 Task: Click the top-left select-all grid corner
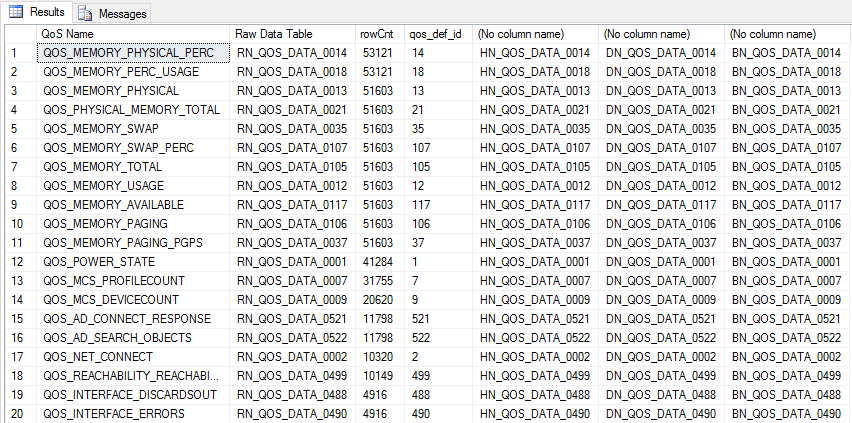pyautogui.click(x=17, y=33)
